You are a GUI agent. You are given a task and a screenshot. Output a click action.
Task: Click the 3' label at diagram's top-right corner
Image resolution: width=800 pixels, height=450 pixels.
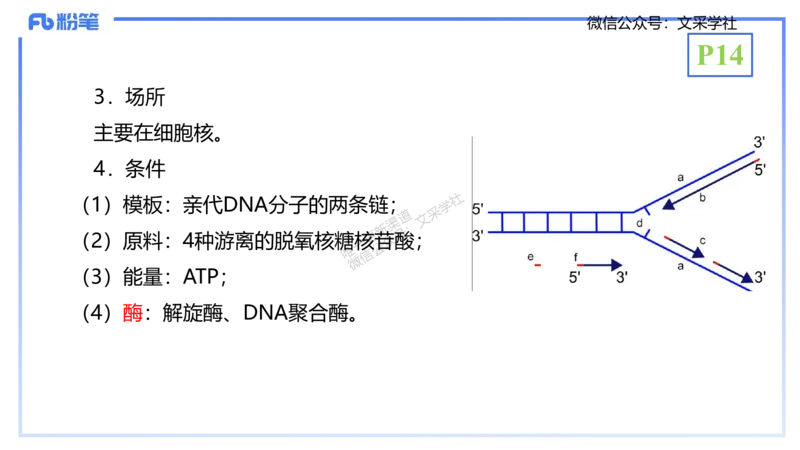click(760, 143)
